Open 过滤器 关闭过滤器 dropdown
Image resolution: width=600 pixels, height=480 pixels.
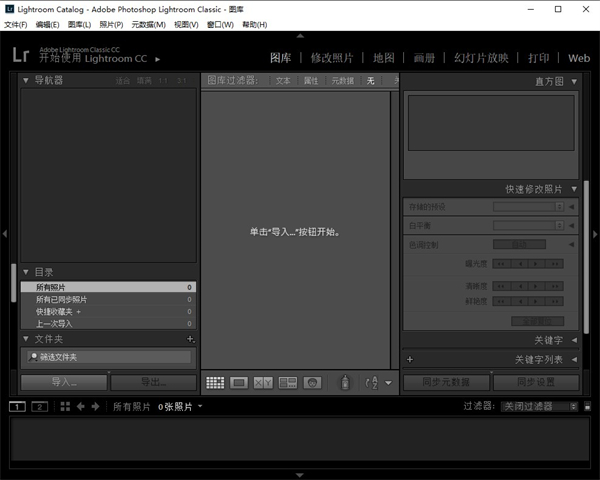[x=539, y=407]
